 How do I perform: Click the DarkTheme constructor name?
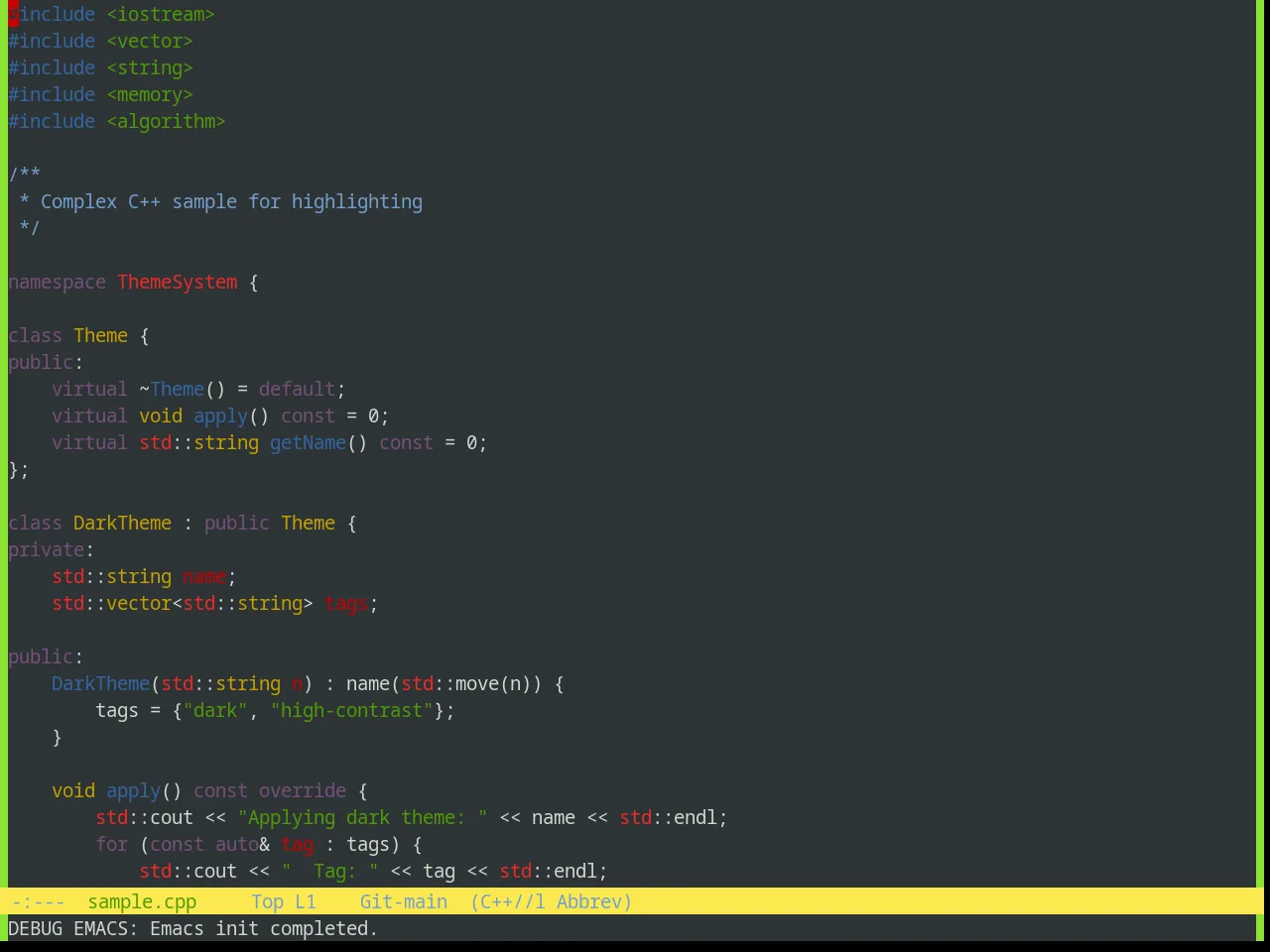coord(100,683)
